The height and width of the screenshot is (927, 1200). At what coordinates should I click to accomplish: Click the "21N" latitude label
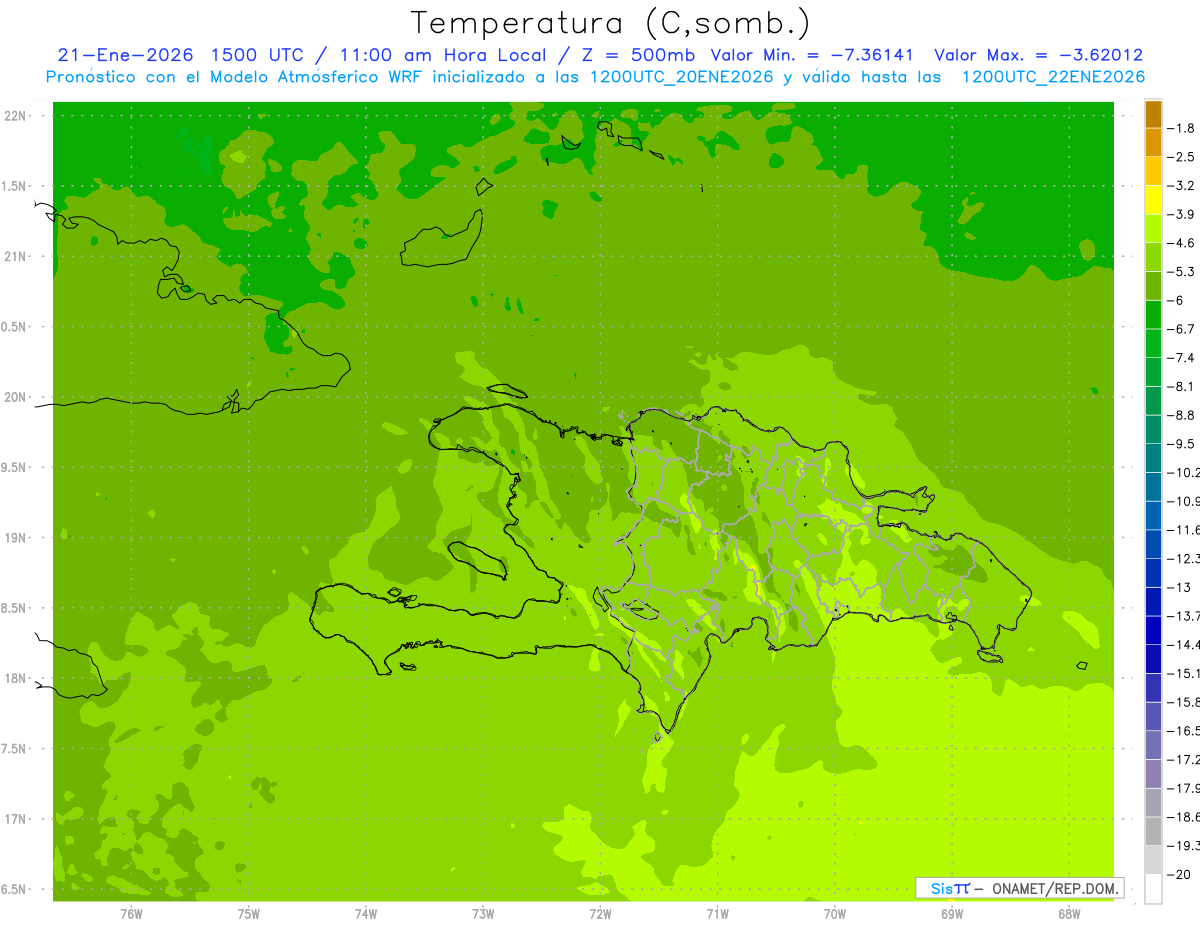click(15, 256)
